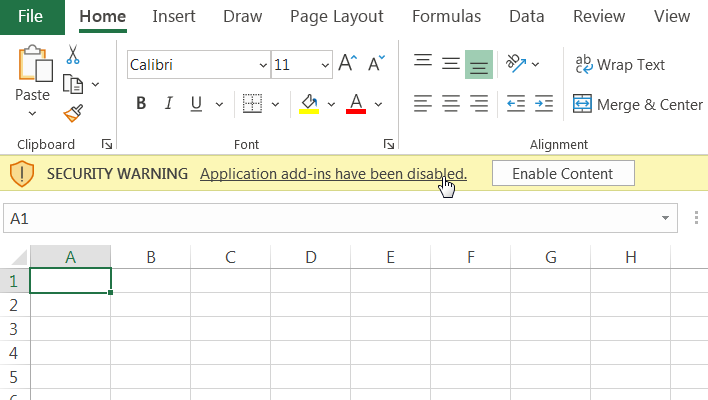708x400 pixels.
Task: Click the Center horizontal alignment icon
Action: (x=451, y=103)
